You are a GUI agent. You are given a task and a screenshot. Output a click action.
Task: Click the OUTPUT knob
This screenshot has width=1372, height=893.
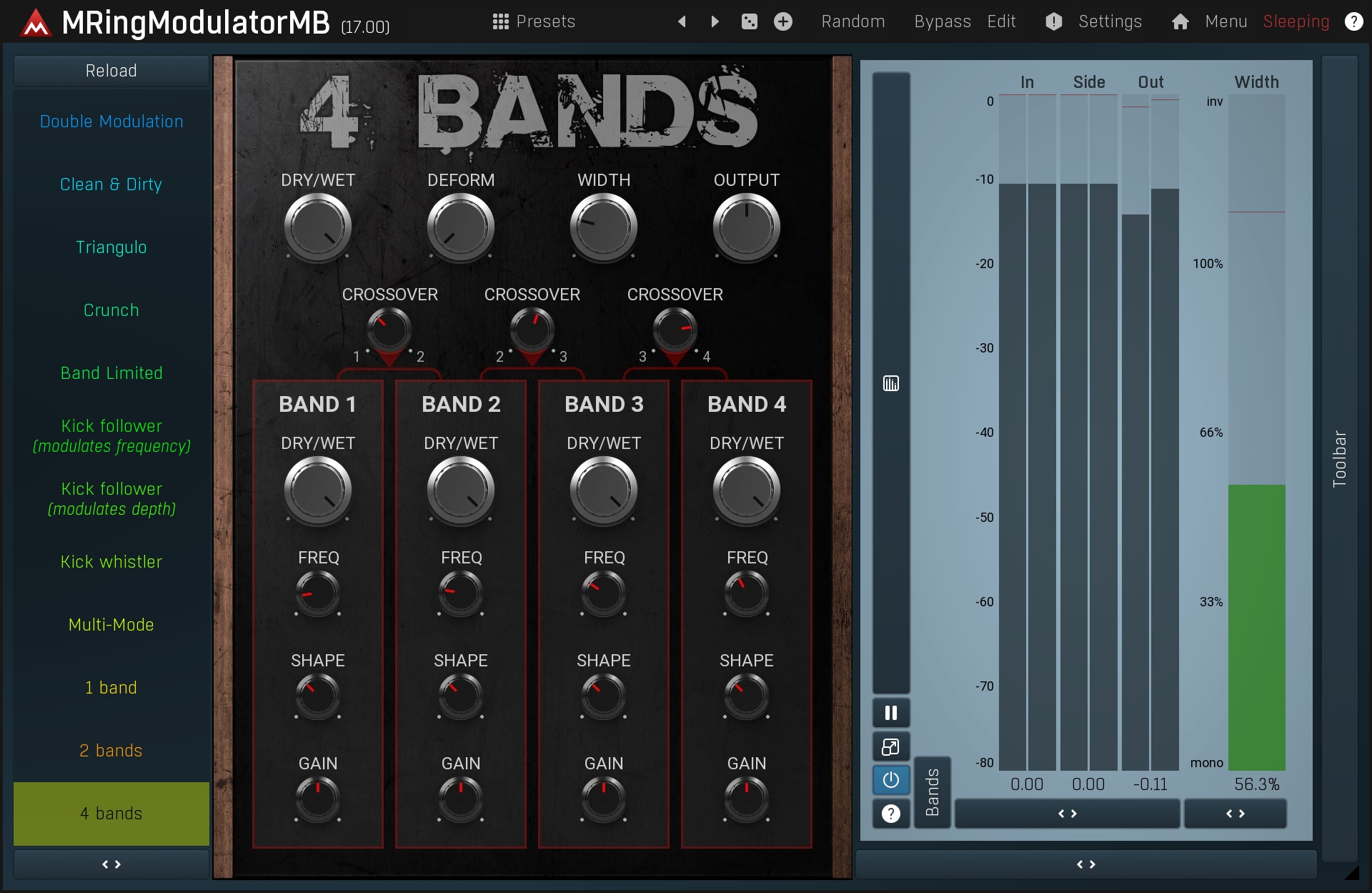746,227
